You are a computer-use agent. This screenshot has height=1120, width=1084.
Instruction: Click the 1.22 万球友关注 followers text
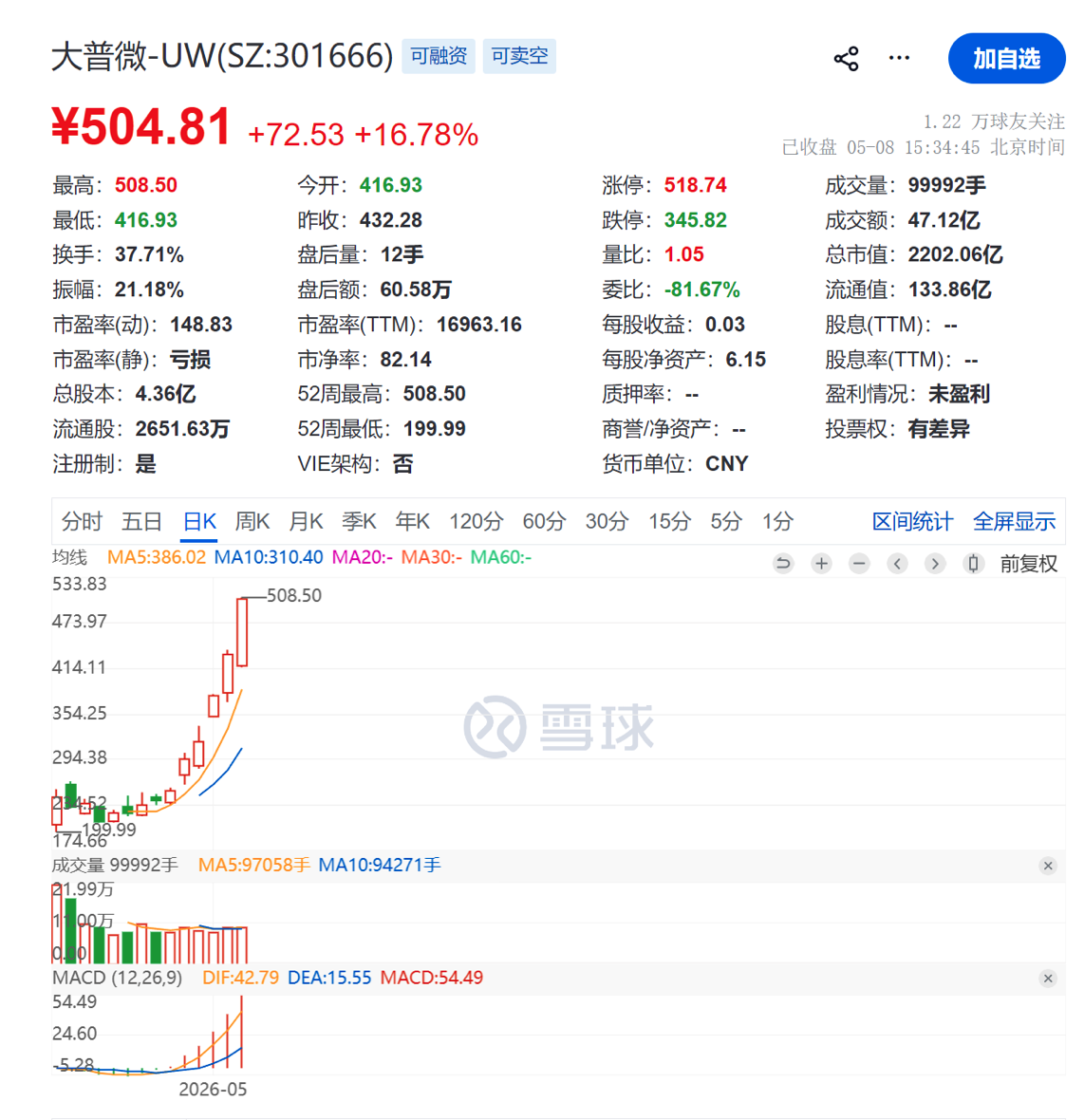(994, 121)
